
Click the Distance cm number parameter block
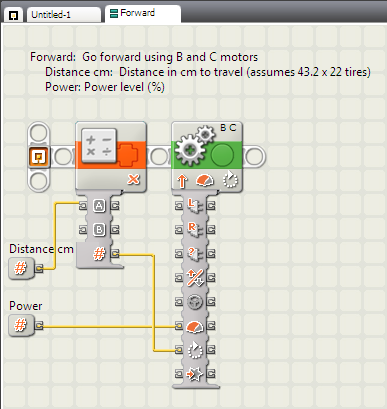(x=21, y=268)
